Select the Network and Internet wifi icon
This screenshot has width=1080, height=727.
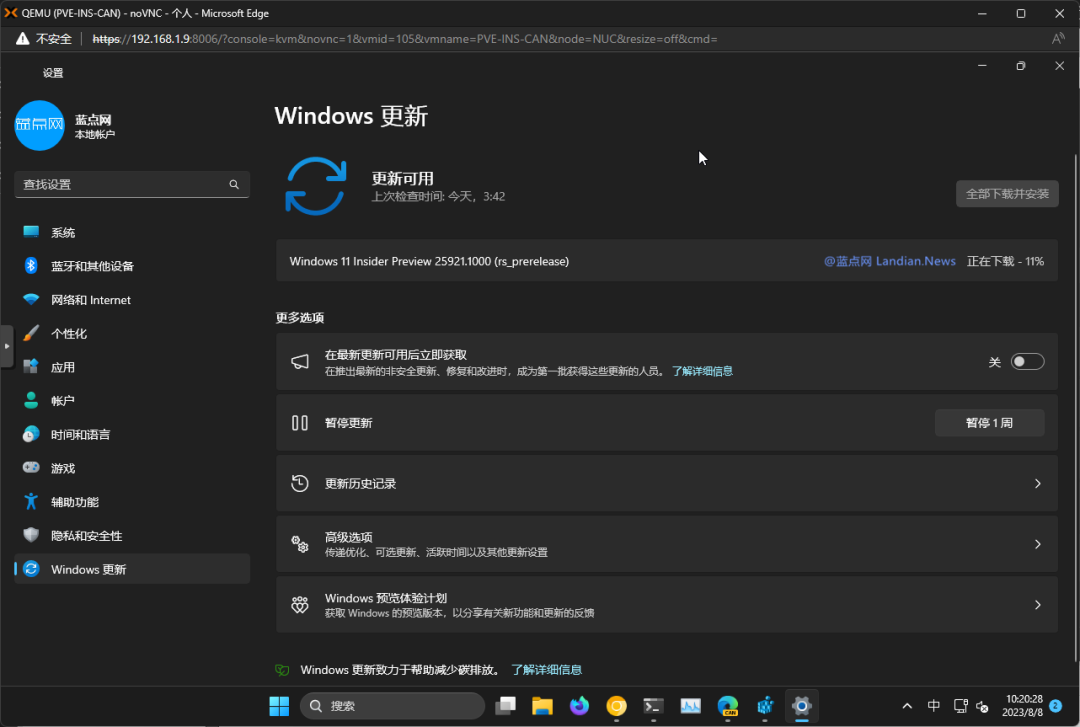coord(31,299)
